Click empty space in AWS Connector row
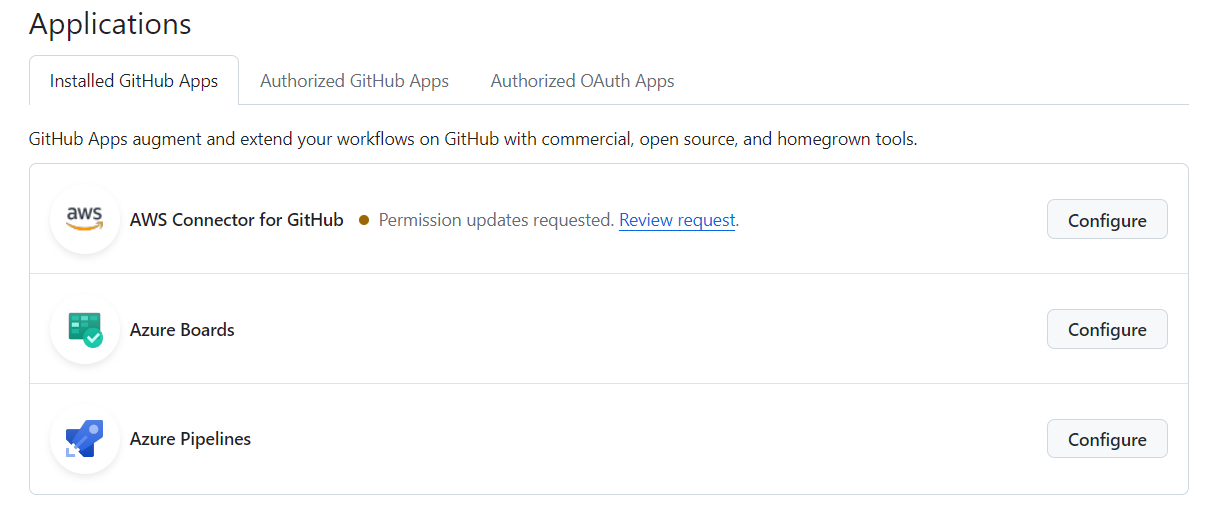The width and height of the screenshot is (1218, 512). point(890,220)
